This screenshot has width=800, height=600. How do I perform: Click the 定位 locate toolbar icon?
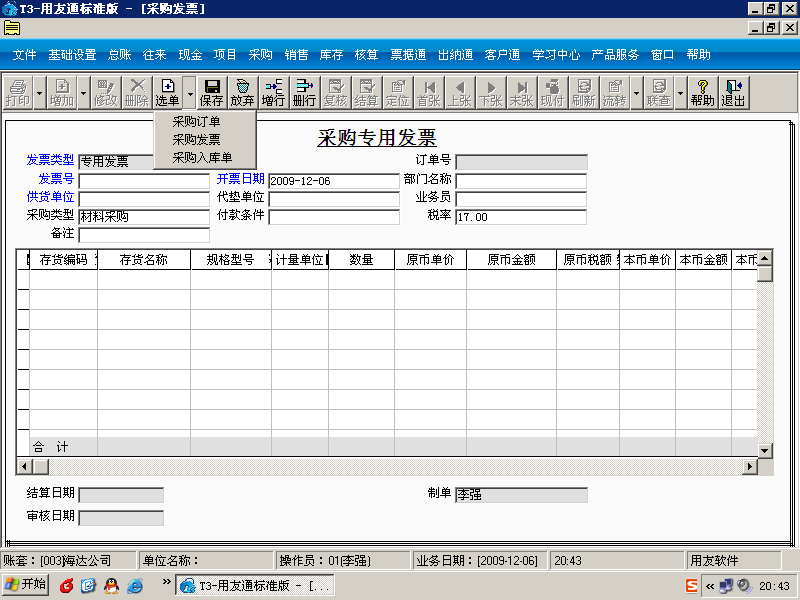(x=397, y=92)
